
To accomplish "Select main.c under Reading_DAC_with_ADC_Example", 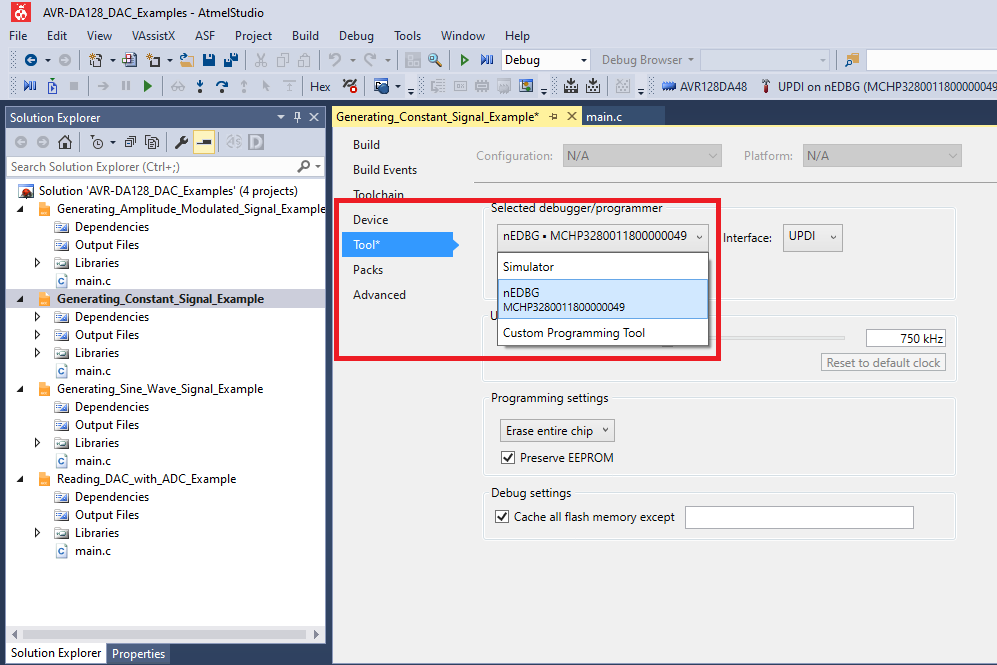I will (93, 551).
